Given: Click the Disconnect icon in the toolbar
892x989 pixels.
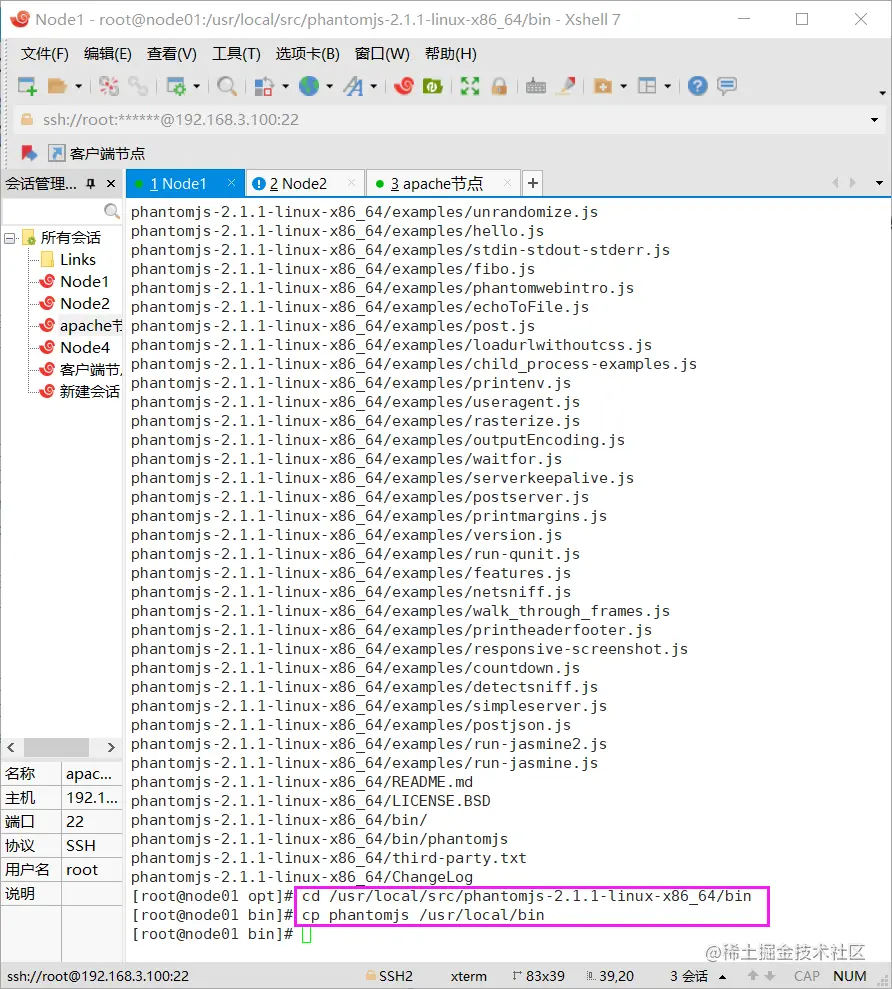Looking at the screenshot, I should 109,86.
